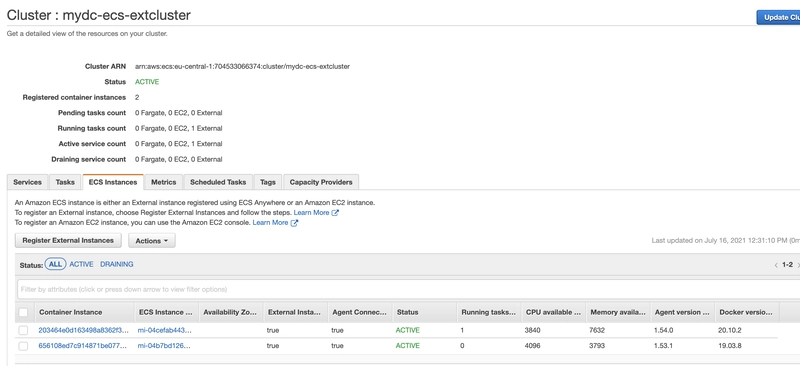Open the Scheduled Tasks tab

[x=218, y=182]
